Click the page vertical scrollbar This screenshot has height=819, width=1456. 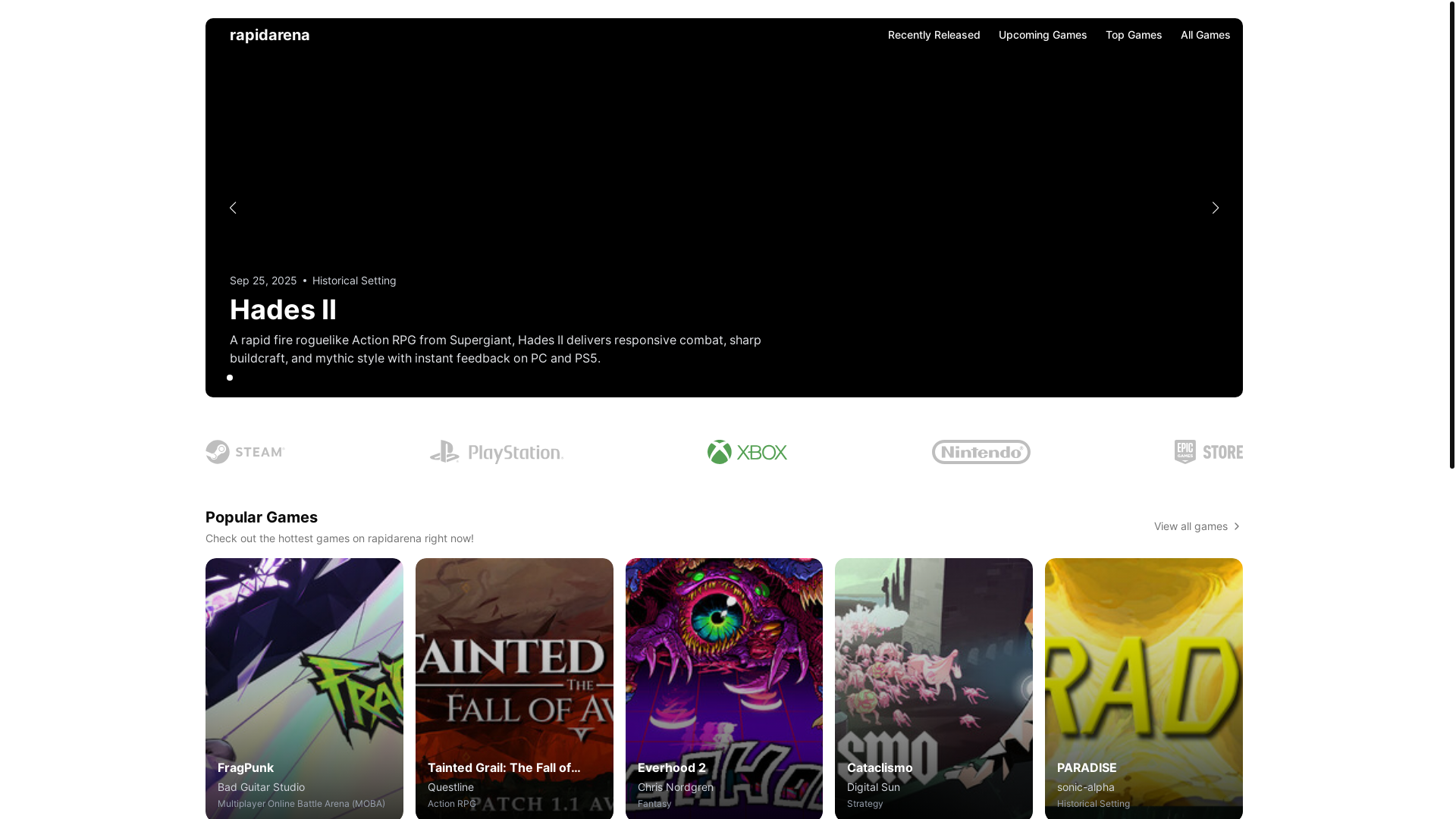(1452, 234)
